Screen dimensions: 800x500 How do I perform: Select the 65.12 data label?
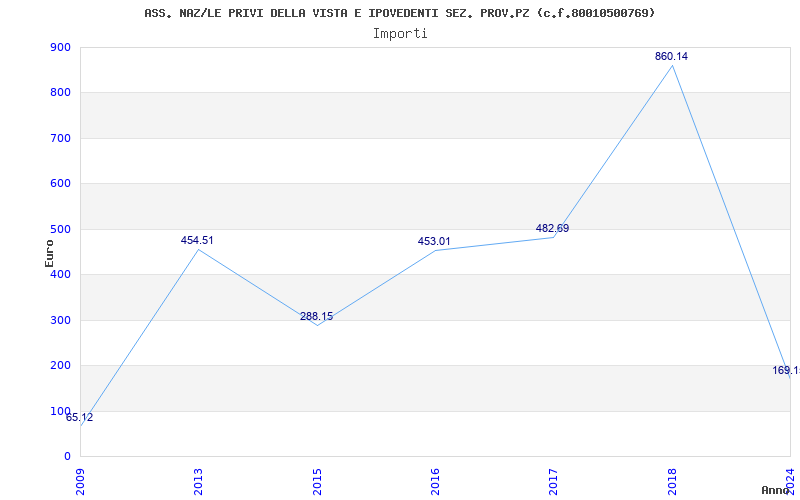click(80, 417)
